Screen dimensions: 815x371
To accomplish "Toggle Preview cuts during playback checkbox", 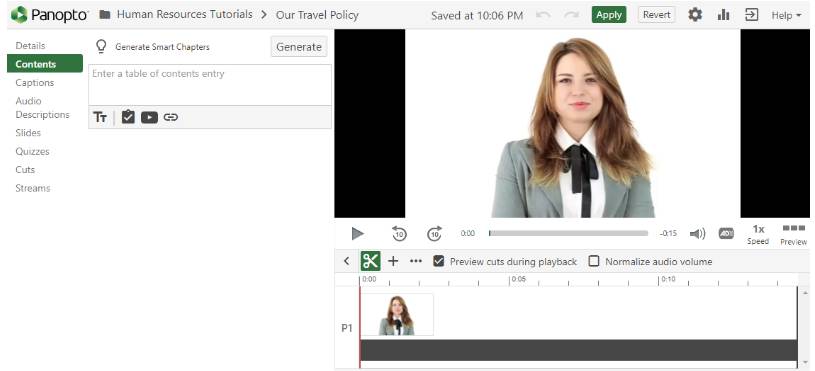I will (439, 261).
